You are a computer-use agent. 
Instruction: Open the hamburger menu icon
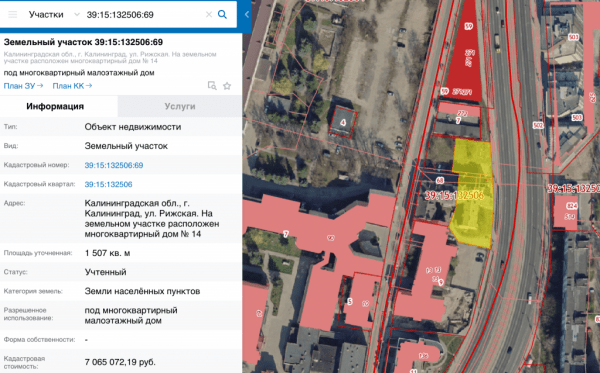point(13,15)
